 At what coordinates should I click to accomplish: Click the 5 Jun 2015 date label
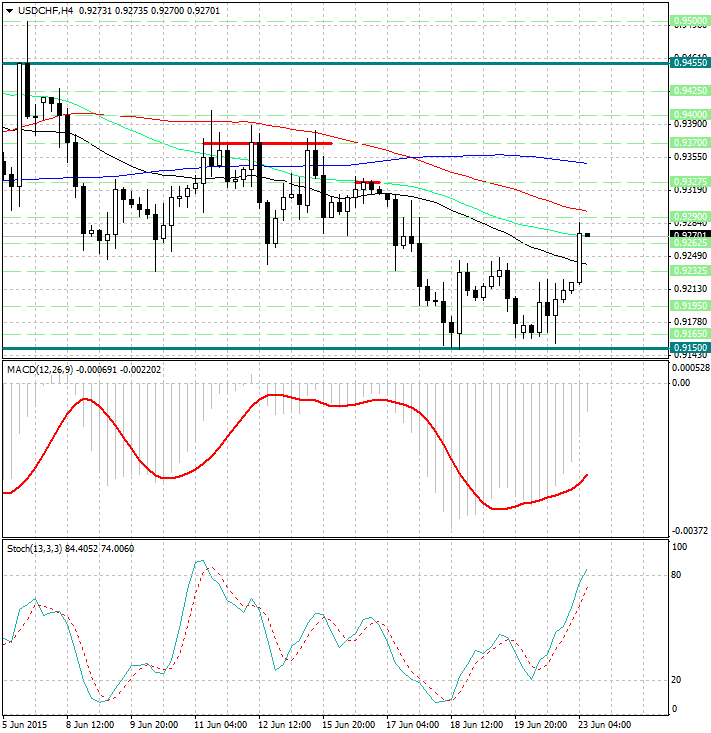[23, 724]
